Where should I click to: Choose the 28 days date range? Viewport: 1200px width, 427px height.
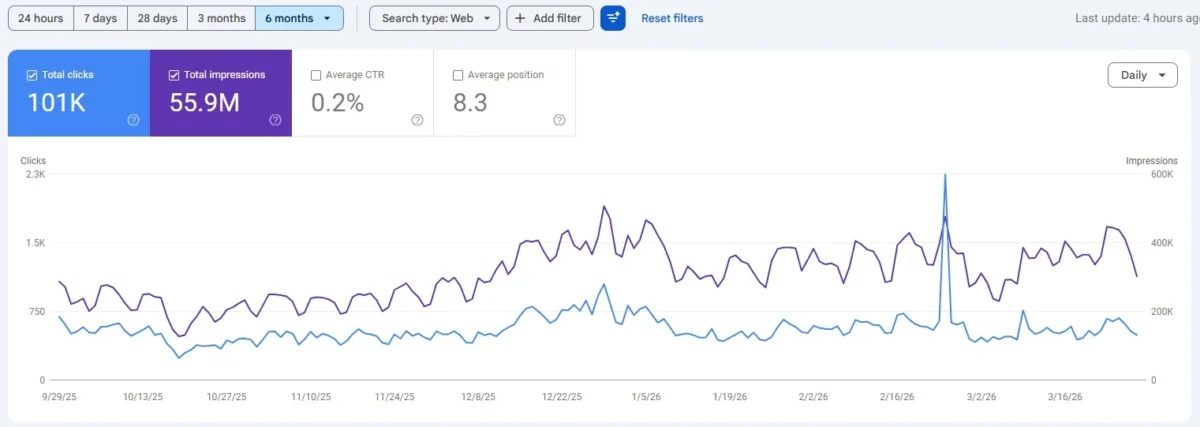pos(159,18)
